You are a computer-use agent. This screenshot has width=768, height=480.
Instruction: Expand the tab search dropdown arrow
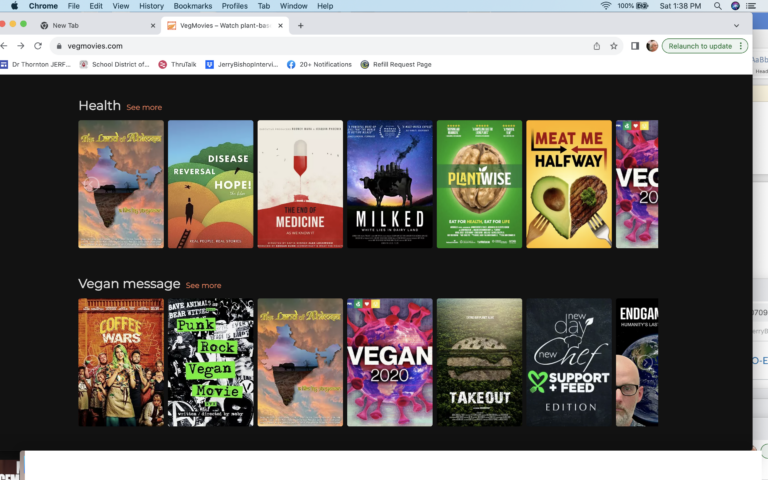736,25
